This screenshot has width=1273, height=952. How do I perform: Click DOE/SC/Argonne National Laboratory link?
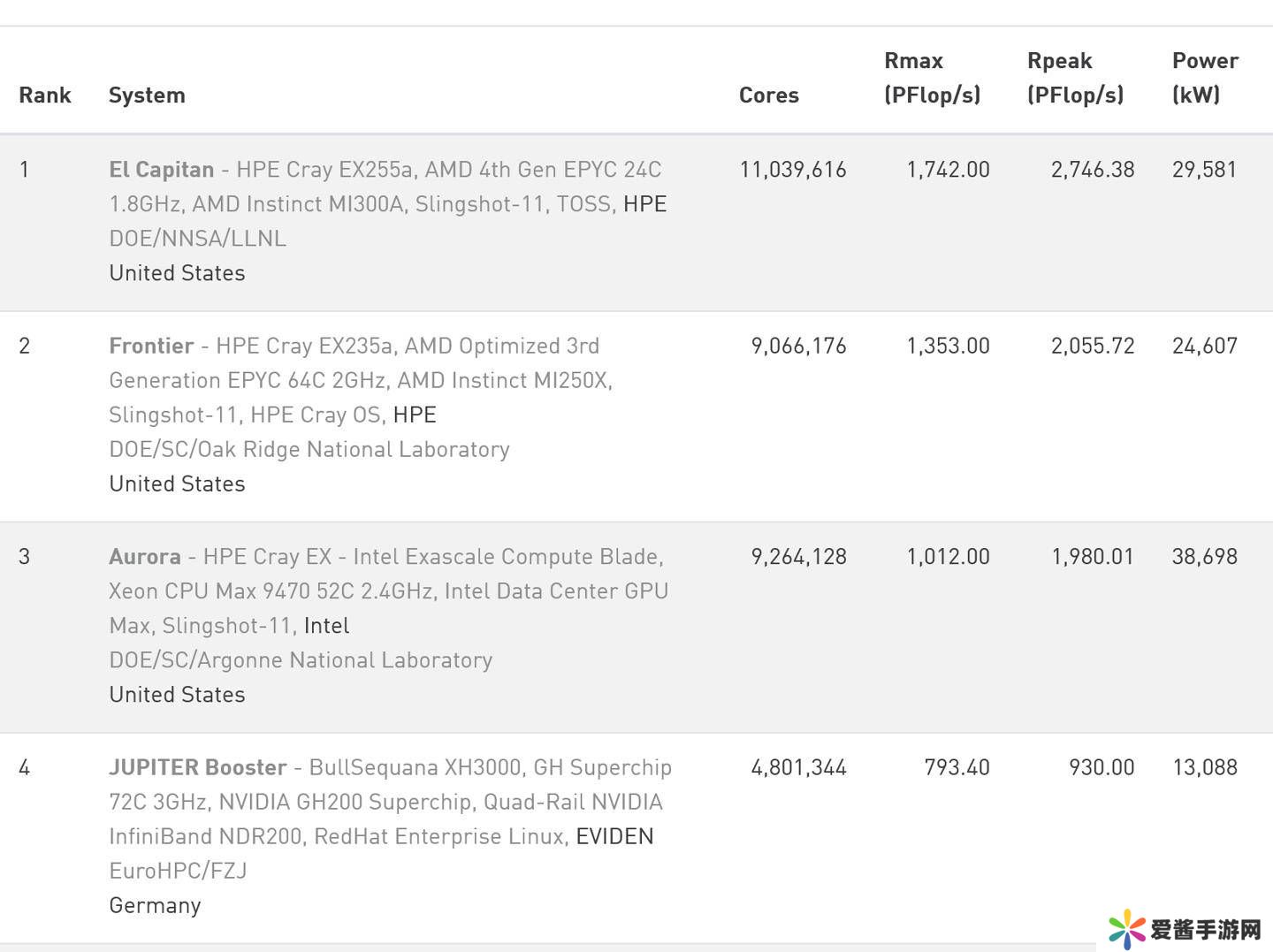pos(301,660)
